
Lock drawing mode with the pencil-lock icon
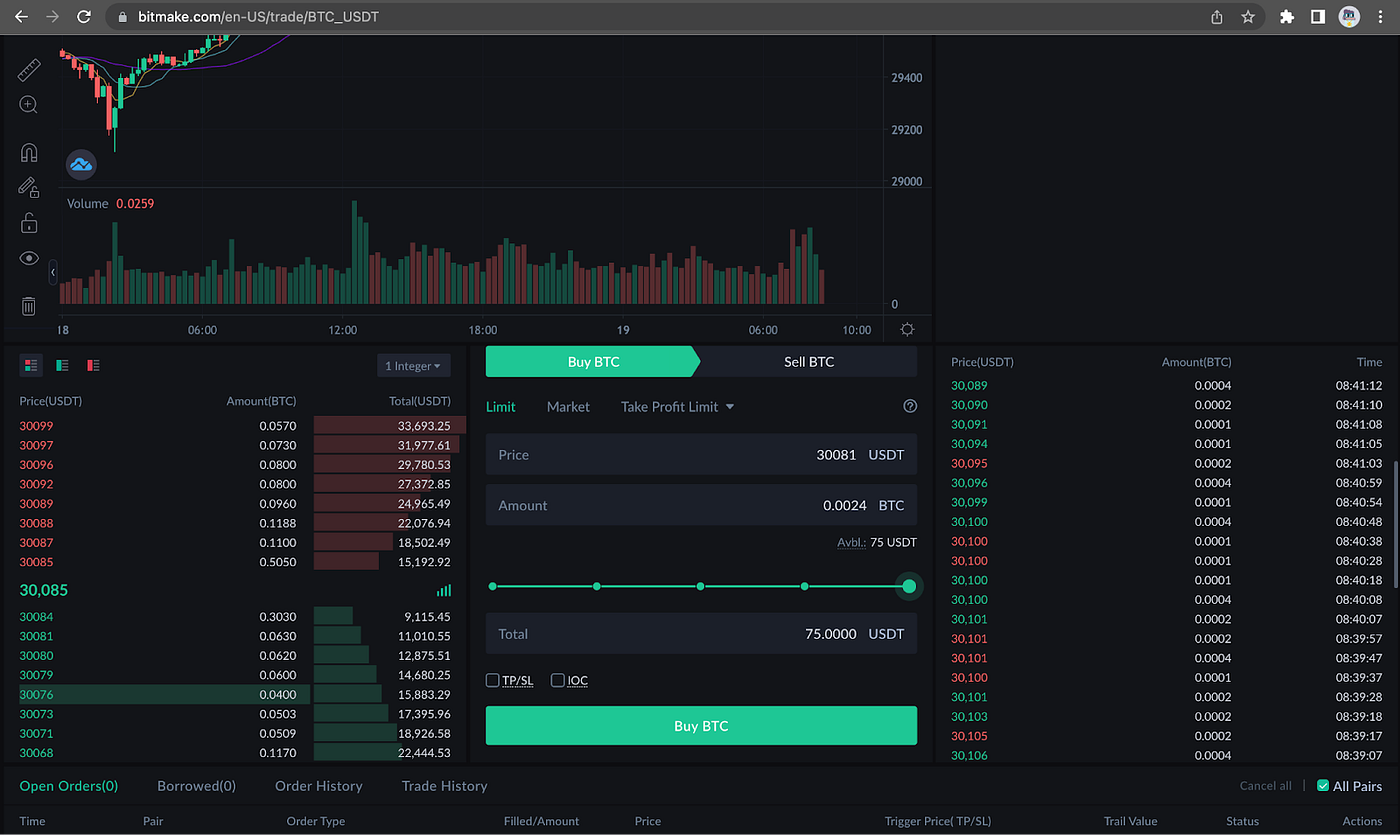(x=28, y=187)
